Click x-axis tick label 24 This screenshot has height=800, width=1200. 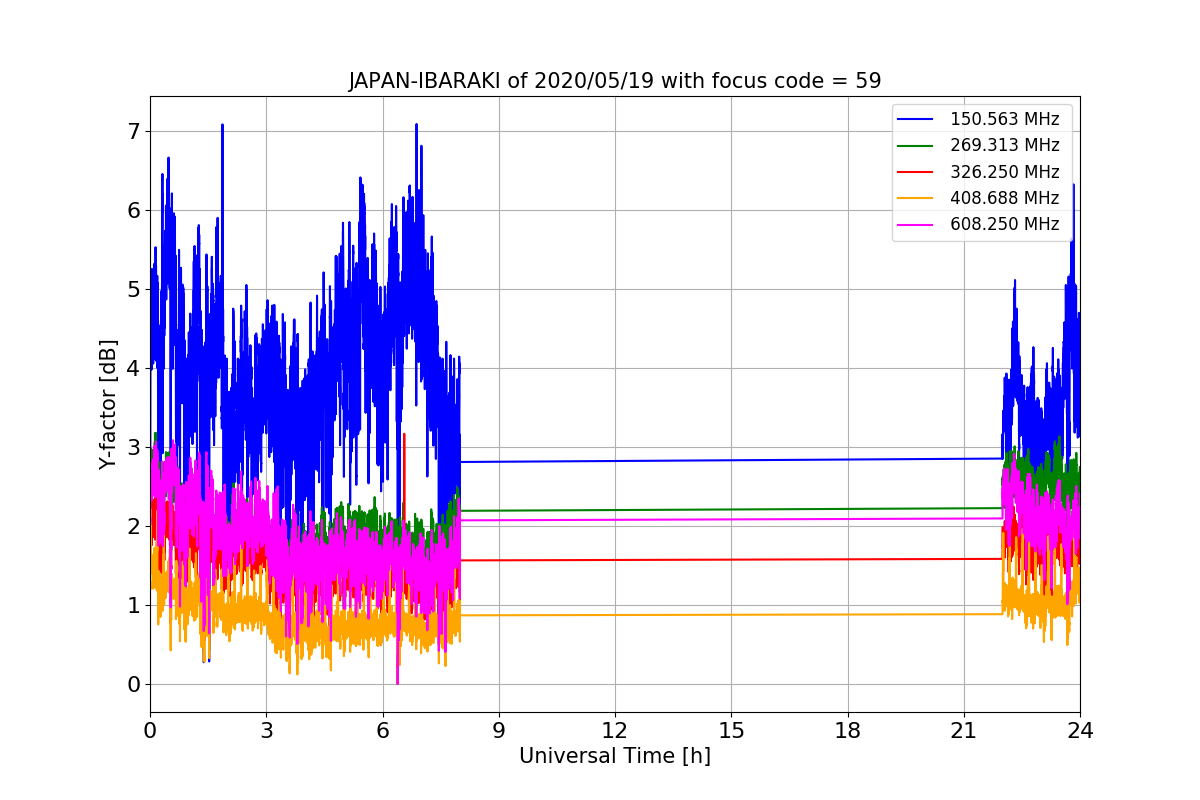coord(1080,731)
